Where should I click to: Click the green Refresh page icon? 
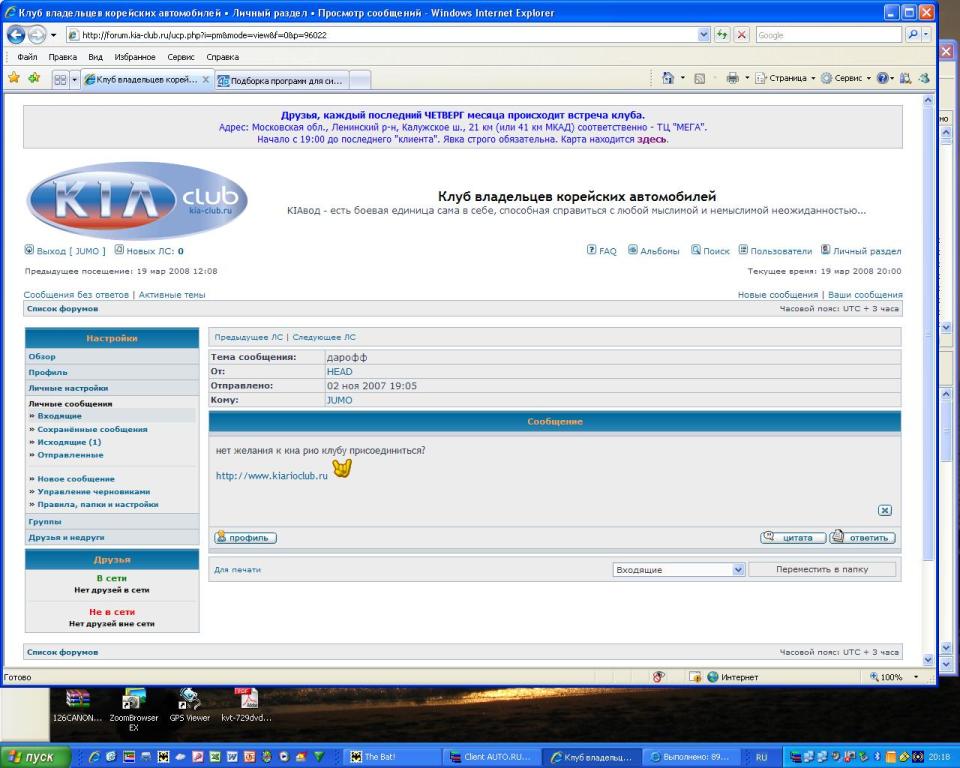(x=723, y=34)
